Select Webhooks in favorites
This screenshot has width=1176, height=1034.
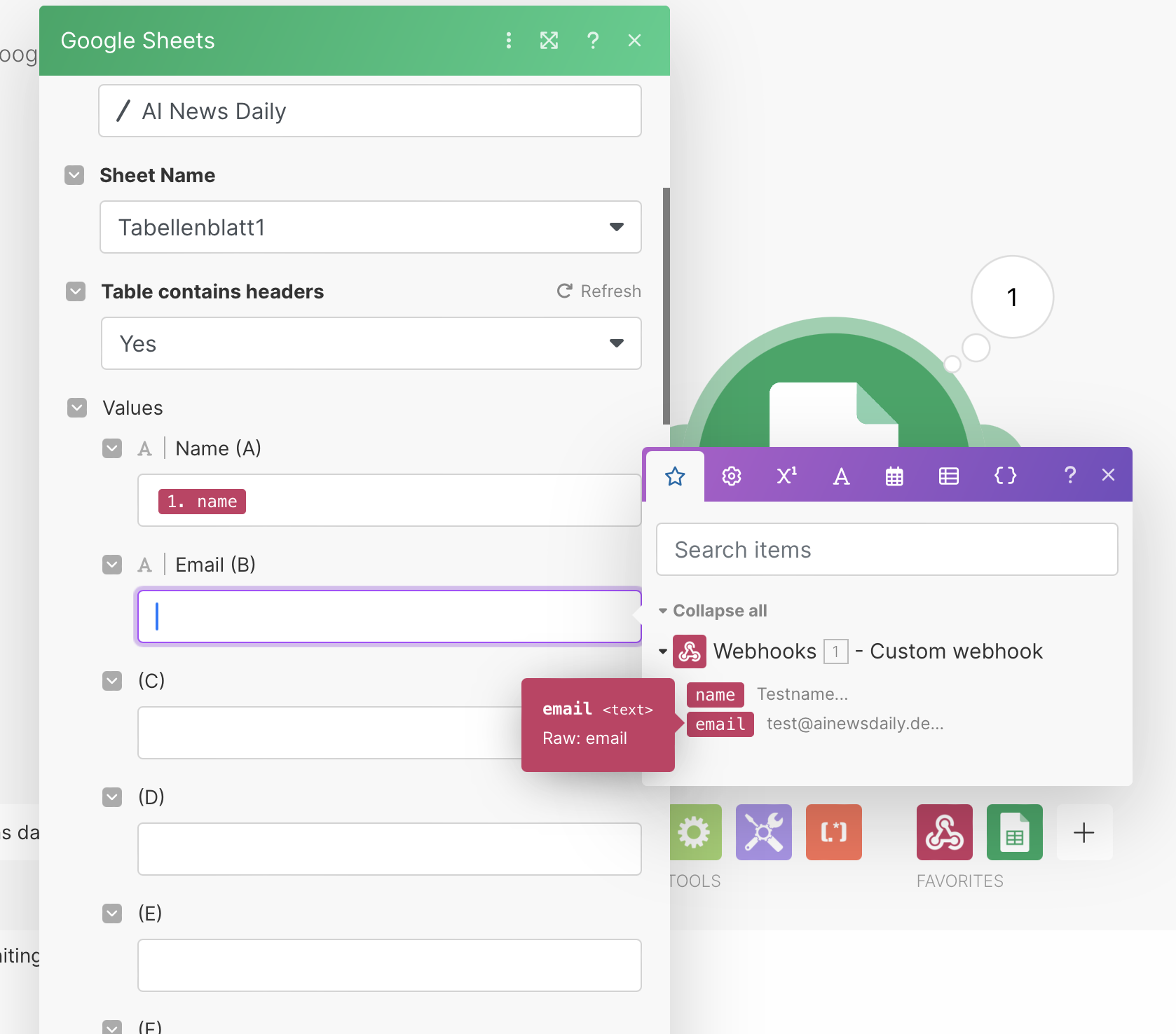point(945,832)
